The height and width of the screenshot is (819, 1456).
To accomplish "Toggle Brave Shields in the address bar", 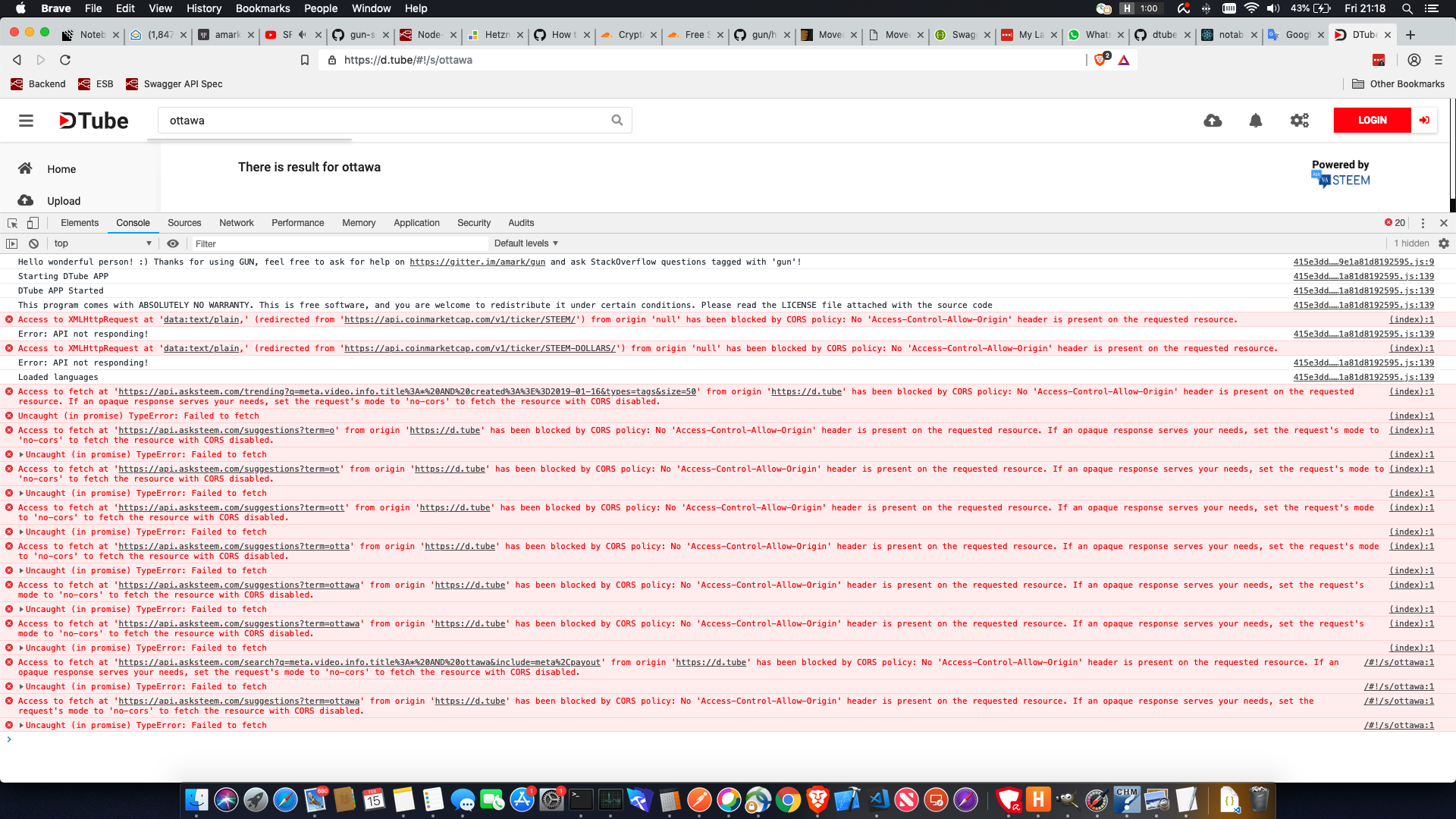I will click(1100, 59).
